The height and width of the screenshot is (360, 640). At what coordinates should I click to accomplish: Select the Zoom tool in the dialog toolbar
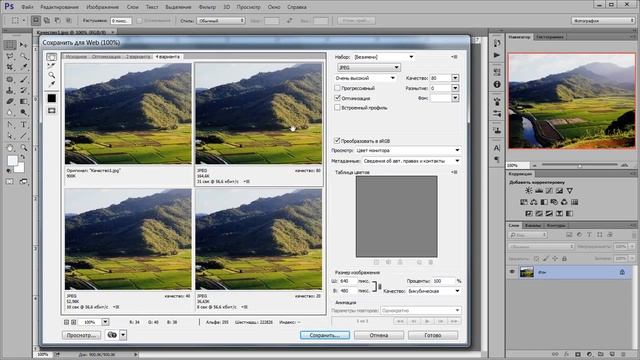pos(51,75)
